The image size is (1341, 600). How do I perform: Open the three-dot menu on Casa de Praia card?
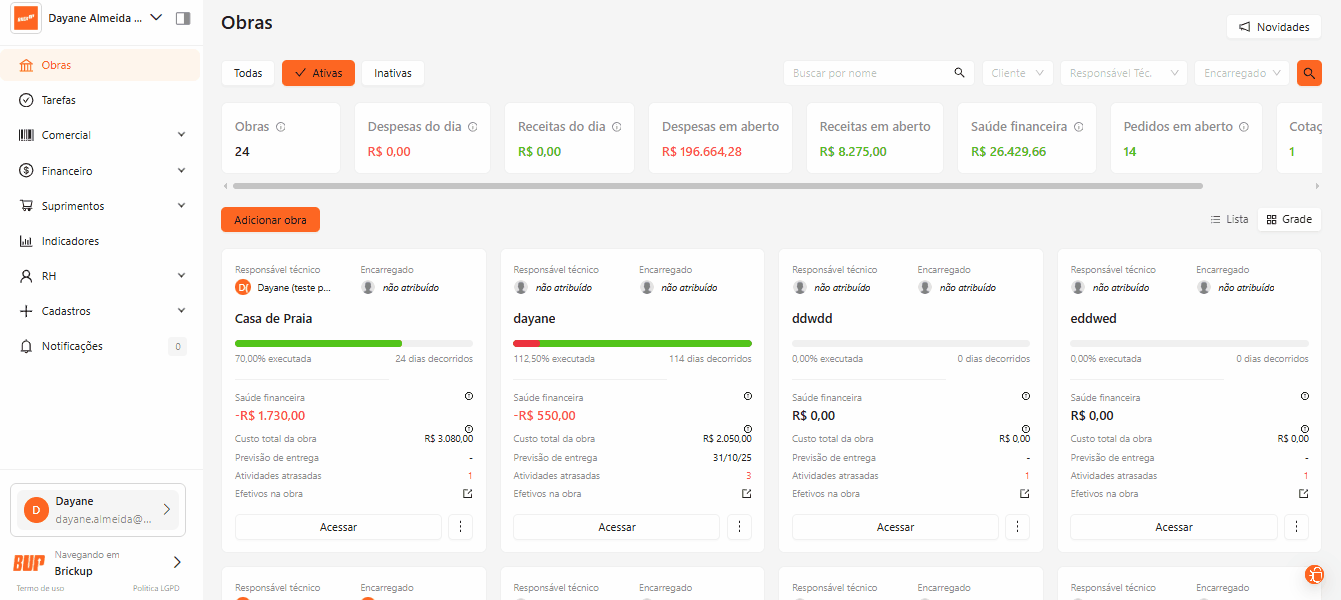click(460, 527)
